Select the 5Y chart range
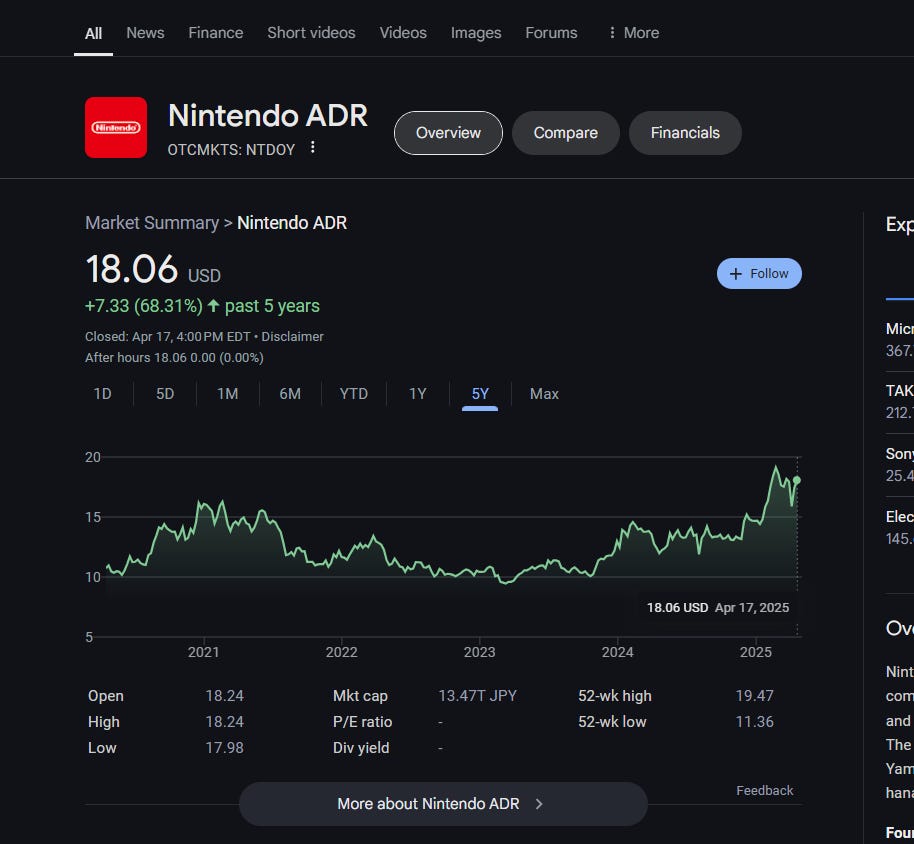914x844 pixels. click(480, 393)
